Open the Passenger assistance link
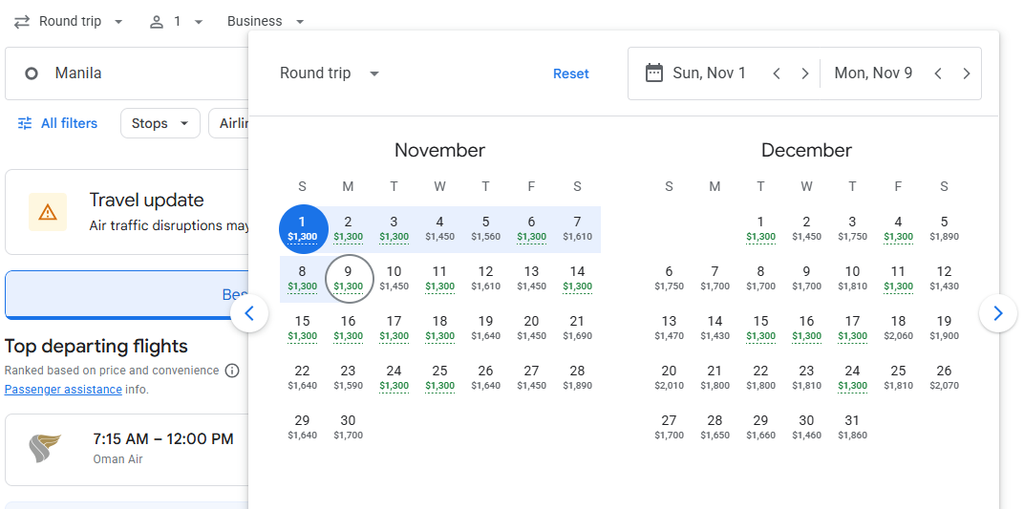 coord(63,389)
